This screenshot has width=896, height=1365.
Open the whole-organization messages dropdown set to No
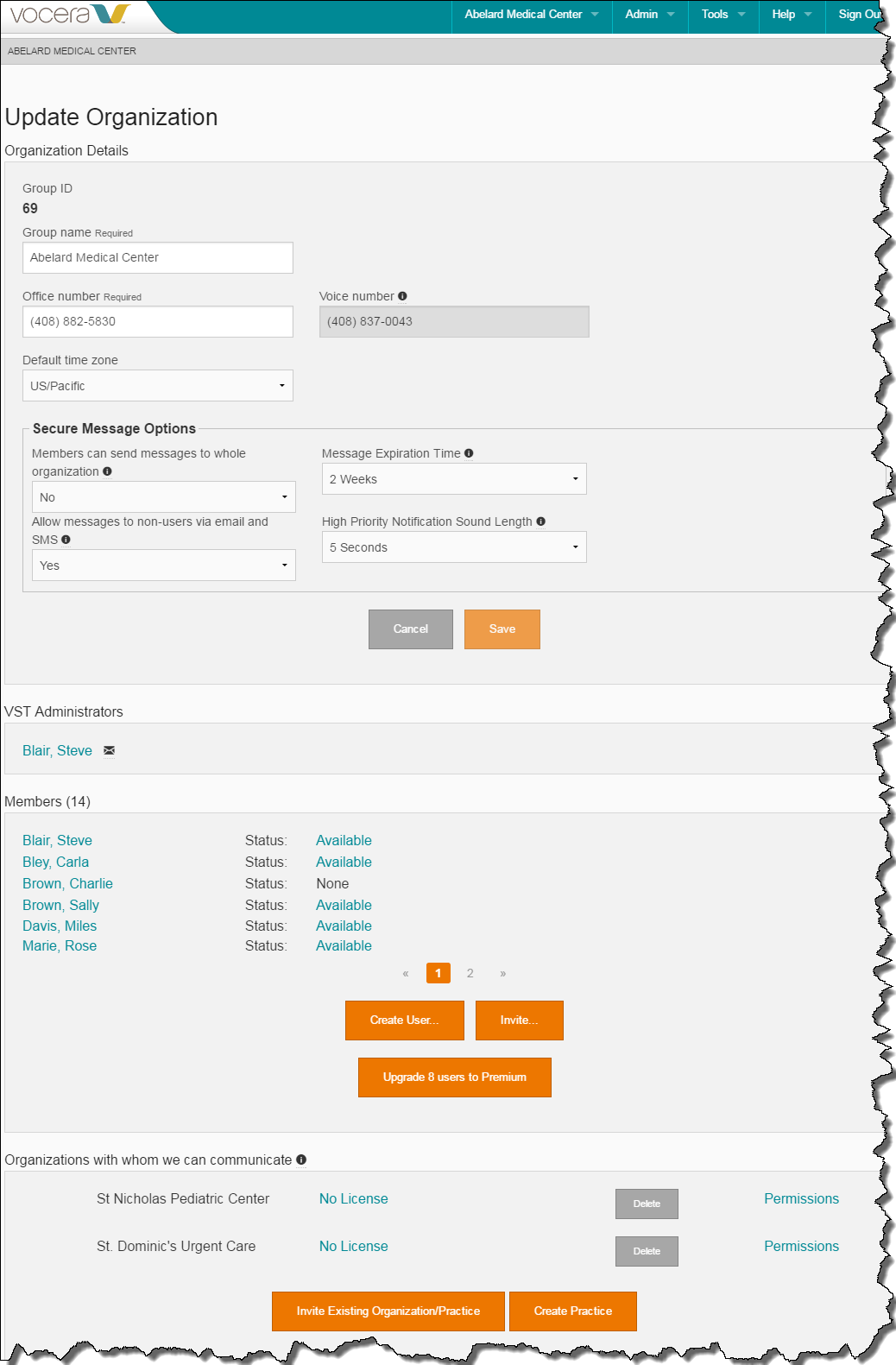pos(164,497)
